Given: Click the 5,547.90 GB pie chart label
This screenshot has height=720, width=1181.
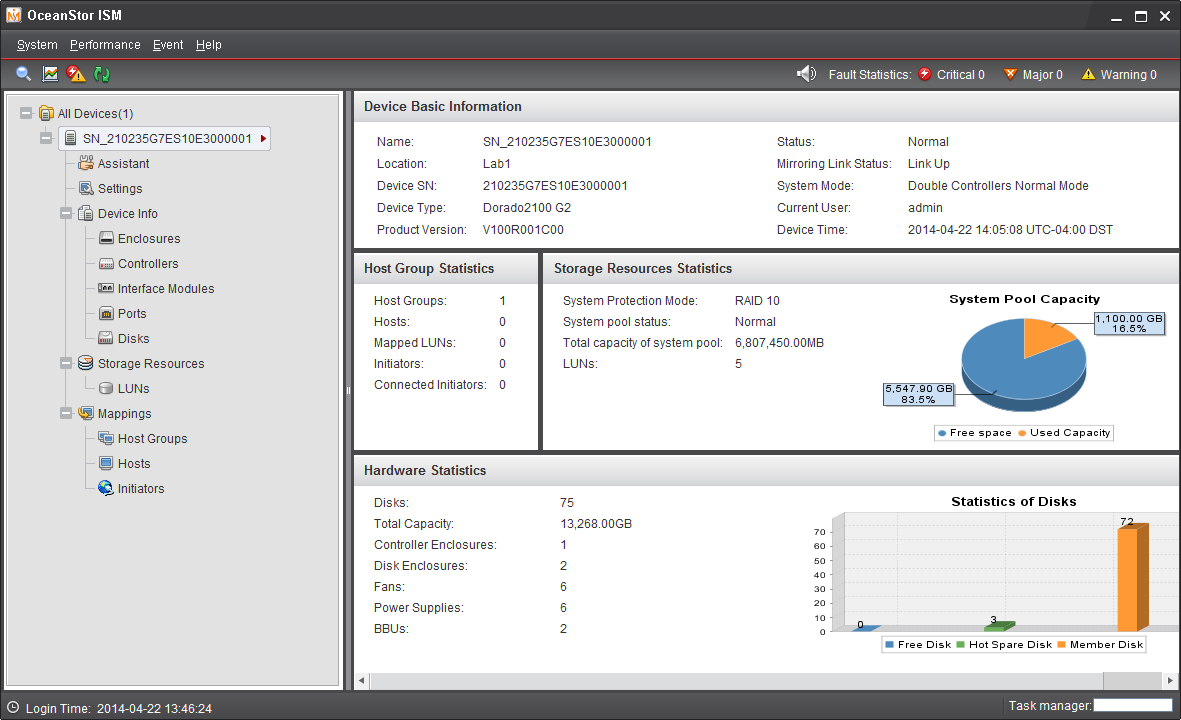Looking at the screenshot, I should click(x=918, y=394).
